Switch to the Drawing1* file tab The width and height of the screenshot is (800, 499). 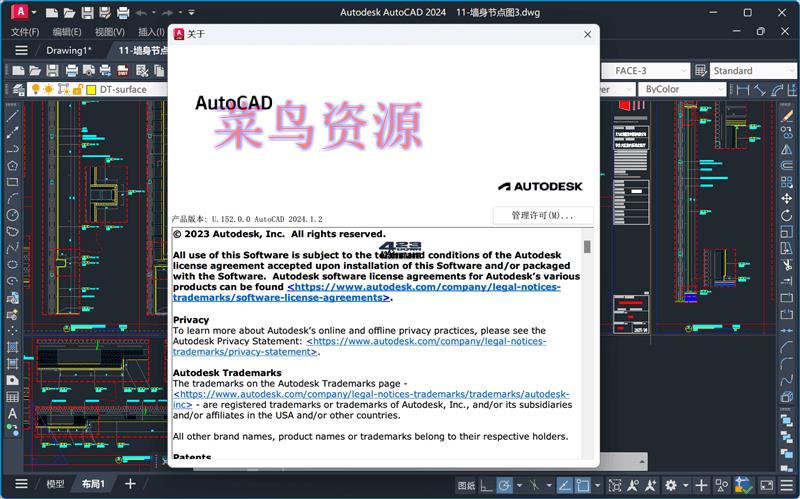pyautogui.click(x=69, y=51)
